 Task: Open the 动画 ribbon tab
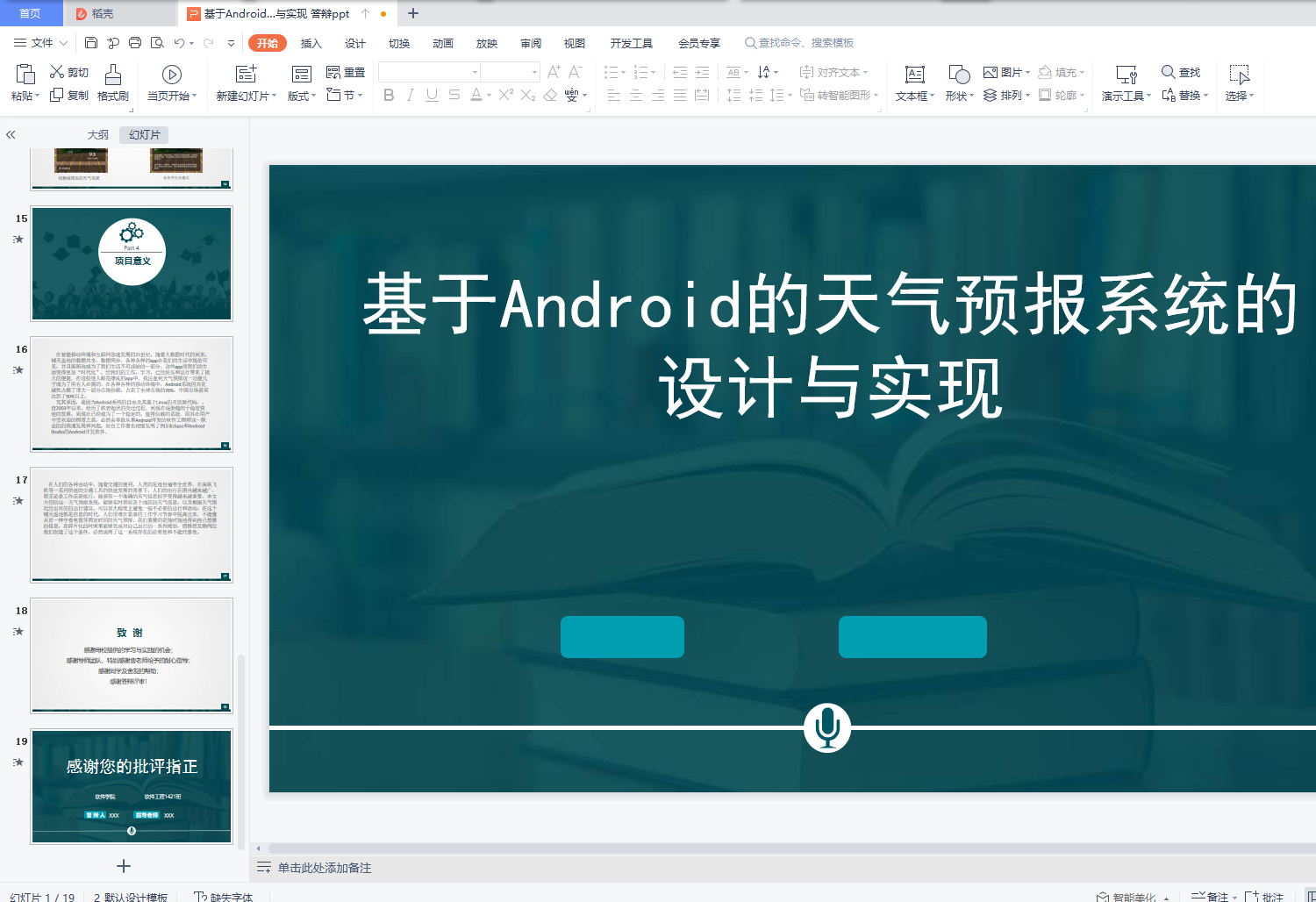(443, 43)
